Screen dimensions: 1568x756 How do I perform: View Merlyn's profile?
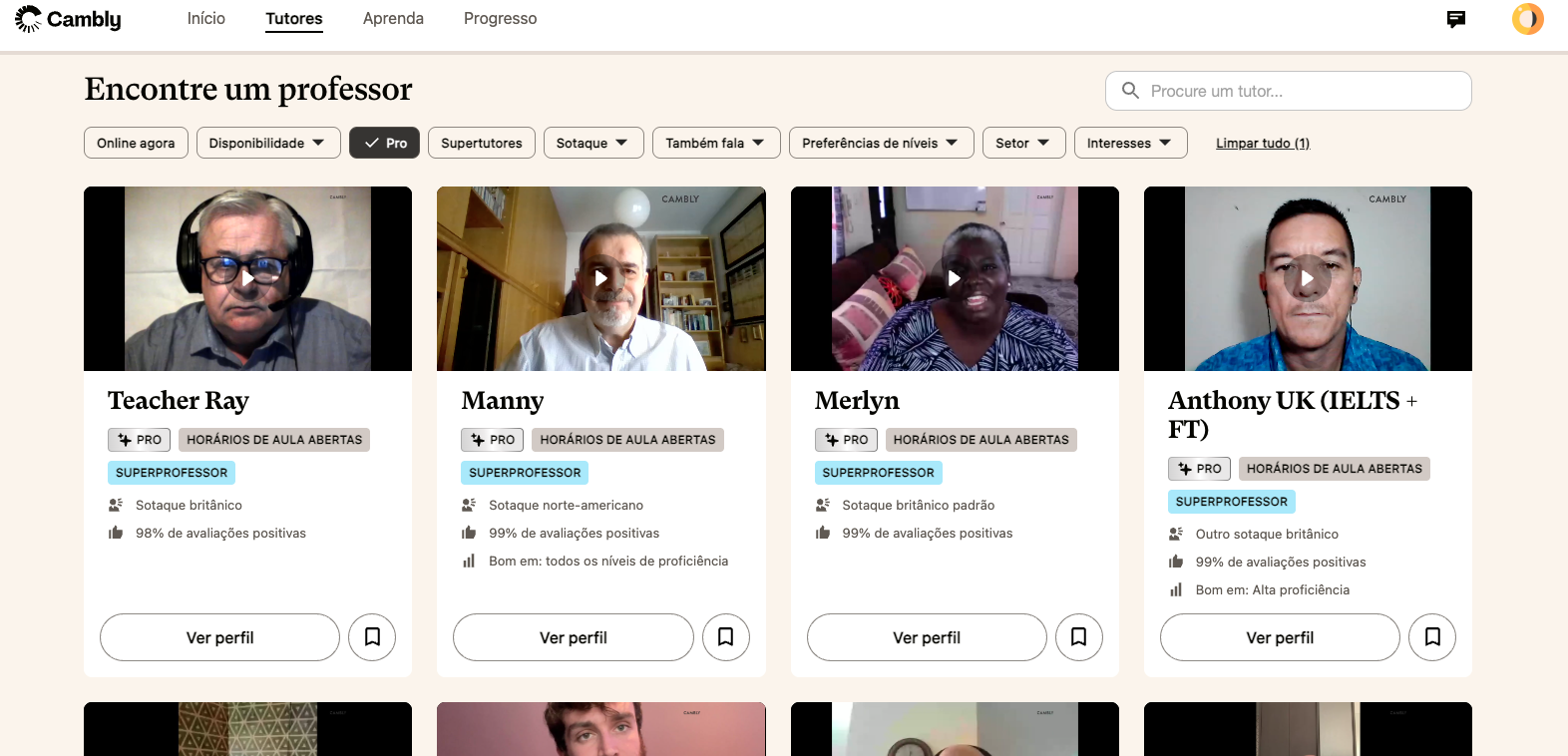927,637
